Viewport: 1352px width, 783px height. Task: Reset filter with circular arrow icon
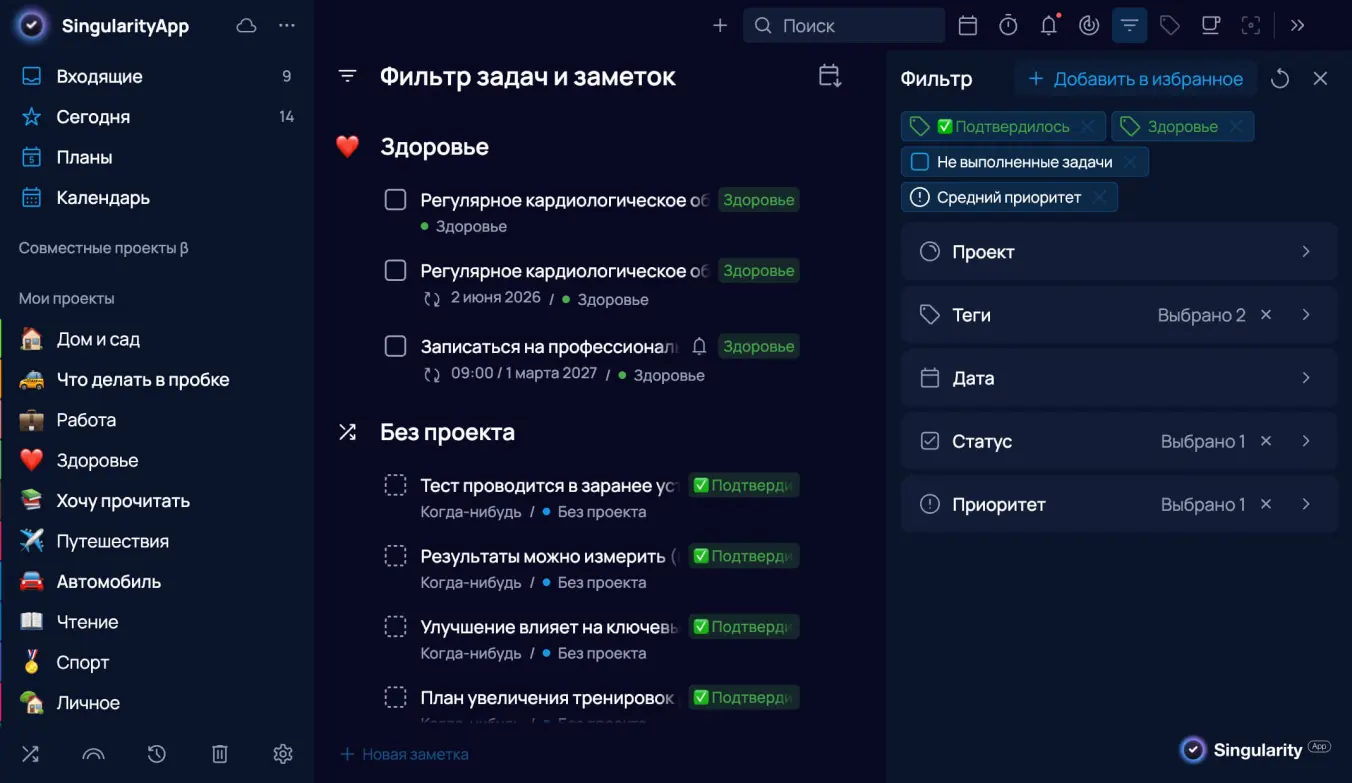pyautogui.click(x=1280, y=79)
